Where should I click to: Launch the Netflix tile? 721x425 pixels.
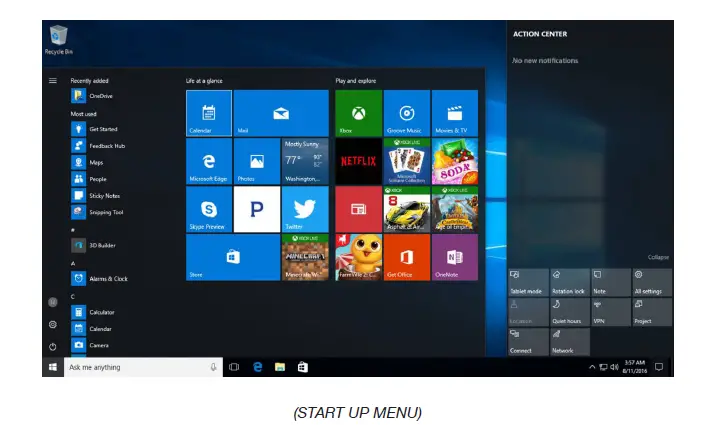[x=358, y=161]
